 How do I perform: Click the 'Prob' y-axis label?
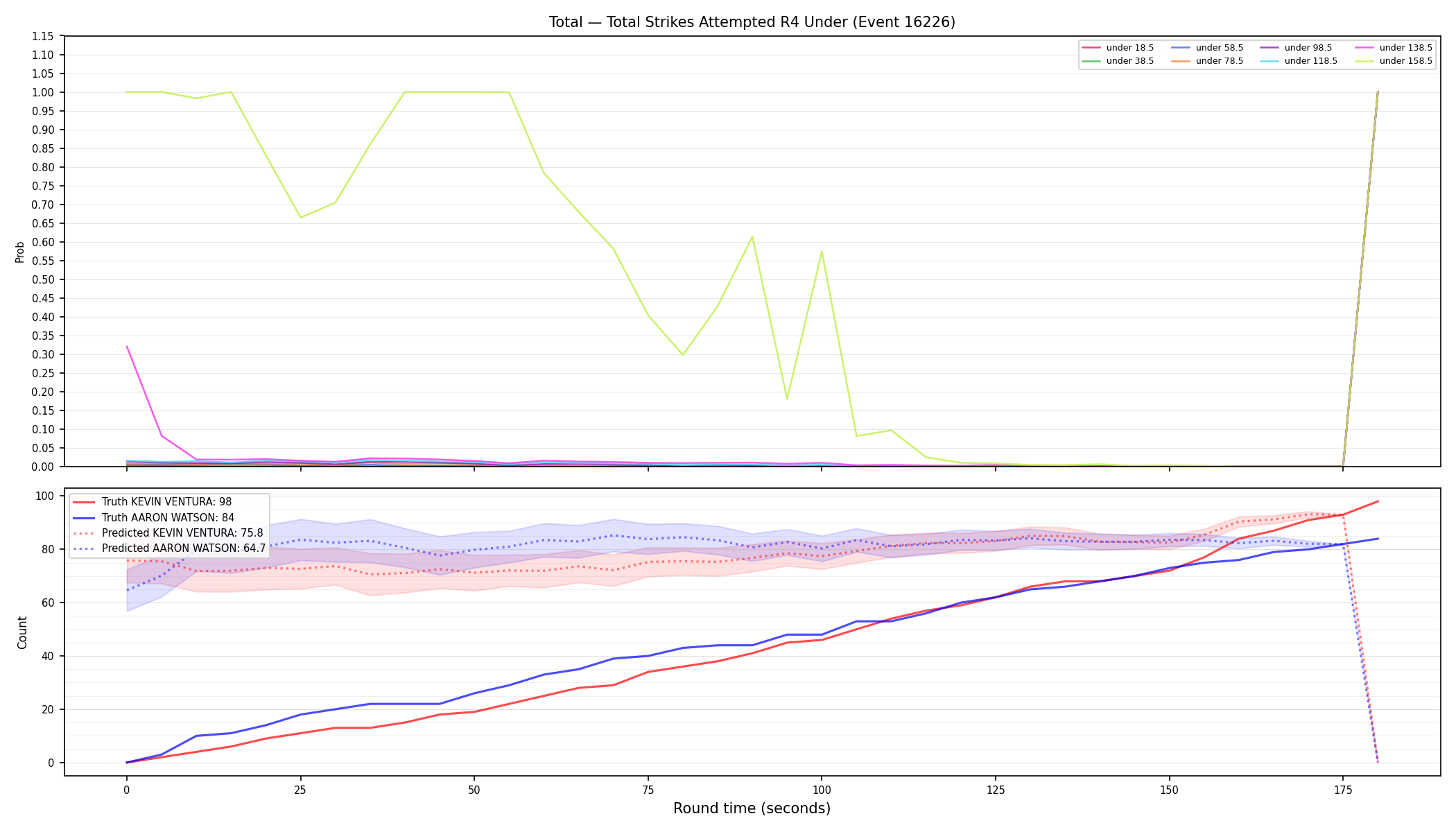point(20,252)
